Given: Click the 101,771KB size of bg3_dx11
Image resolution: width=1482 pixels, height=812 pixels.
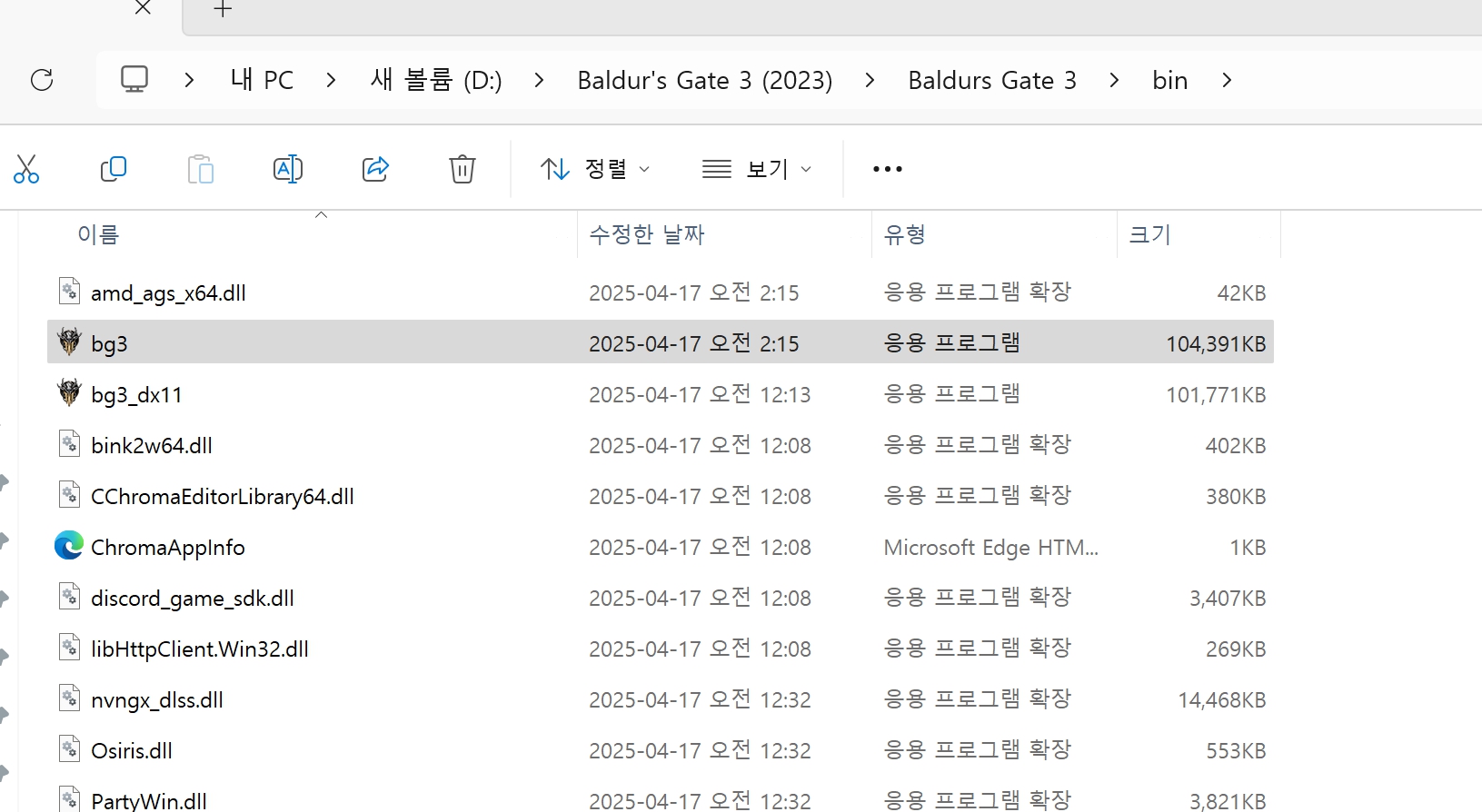Looking at the screenshot, I should [x=1216, y=395].
